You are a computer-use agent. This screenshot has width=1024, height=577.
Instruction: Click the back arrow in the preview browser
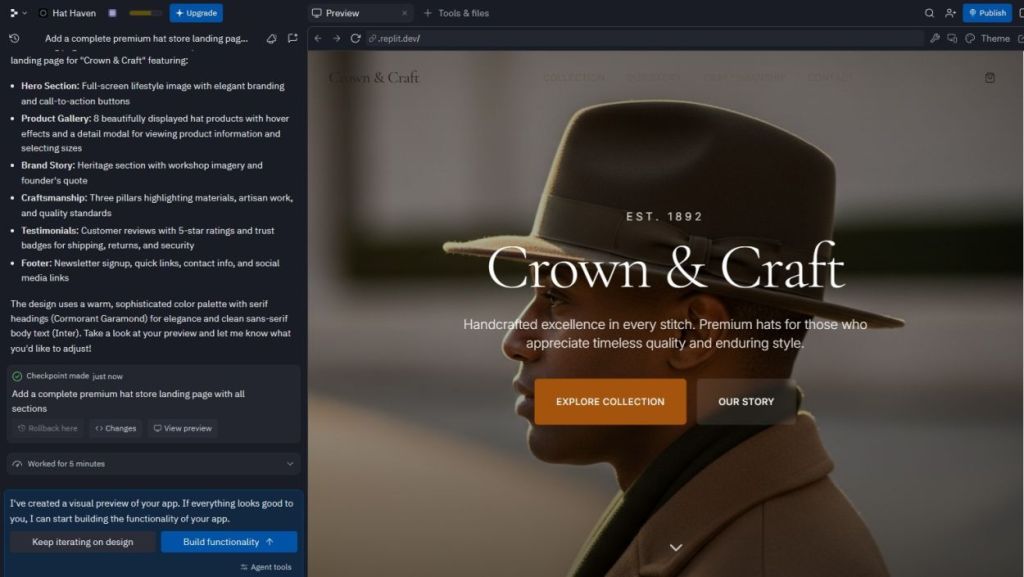(318, 37)
